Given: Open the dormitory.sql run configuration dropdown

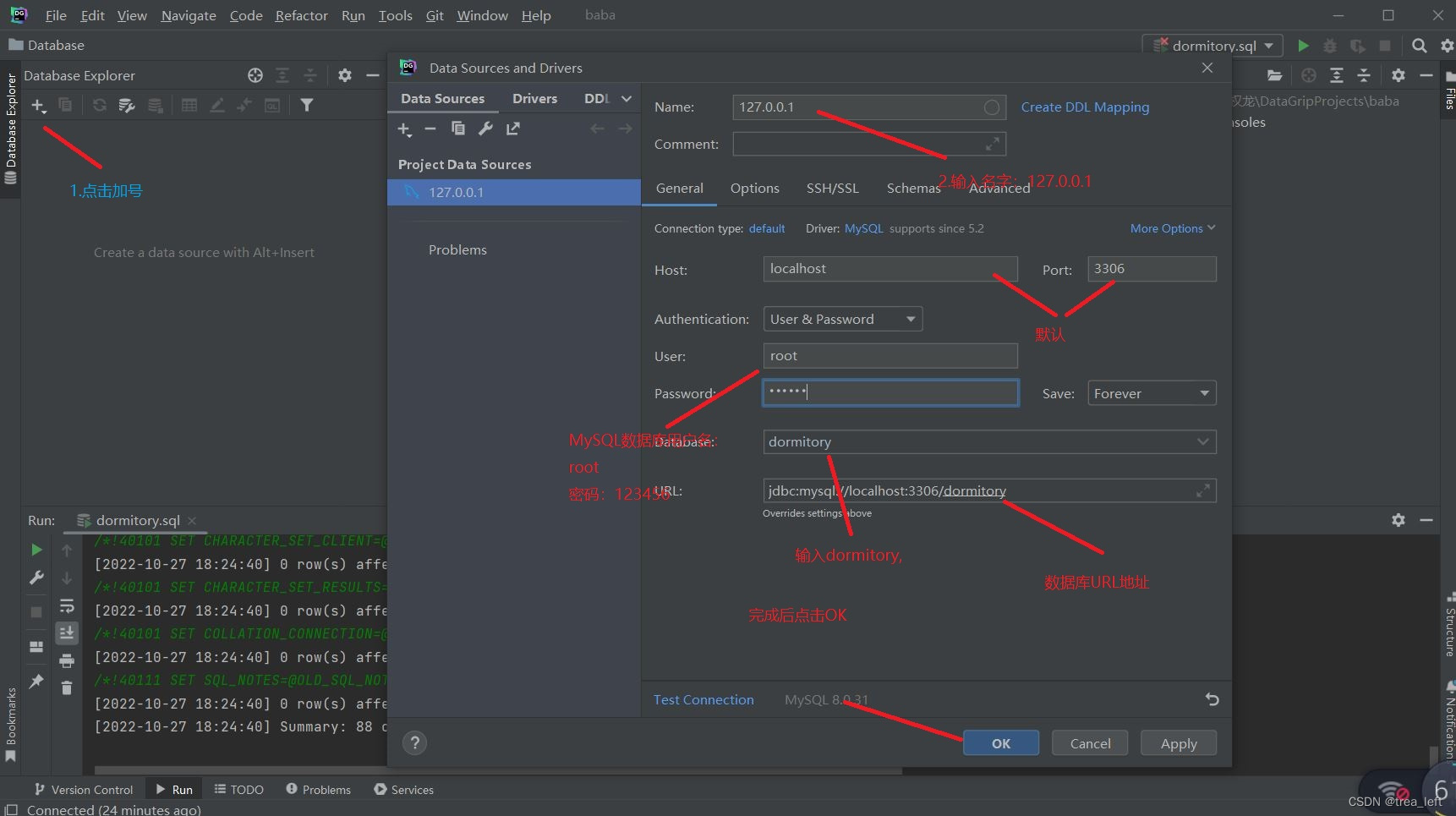Looking at the screenshot, I should coord(1212,46).
